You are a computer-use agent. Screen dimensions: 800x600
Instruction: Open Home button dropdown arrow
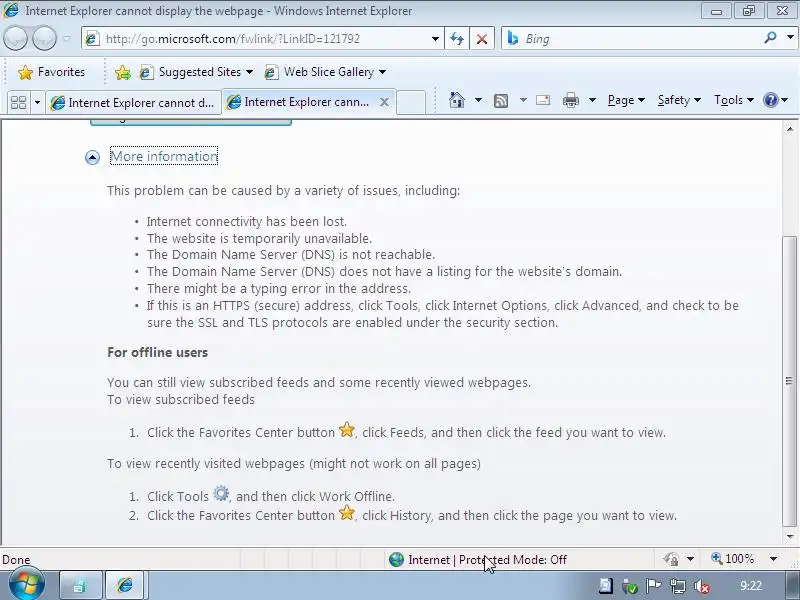click(478, 100)
